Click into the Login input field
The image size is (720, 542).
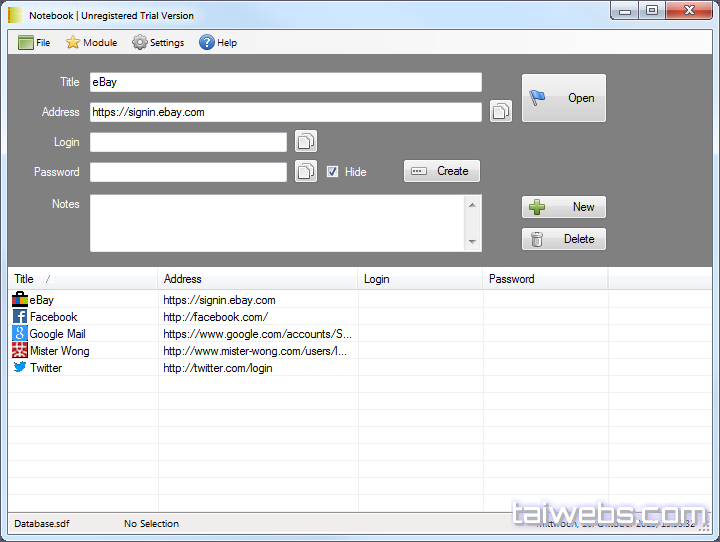(188, 142)
